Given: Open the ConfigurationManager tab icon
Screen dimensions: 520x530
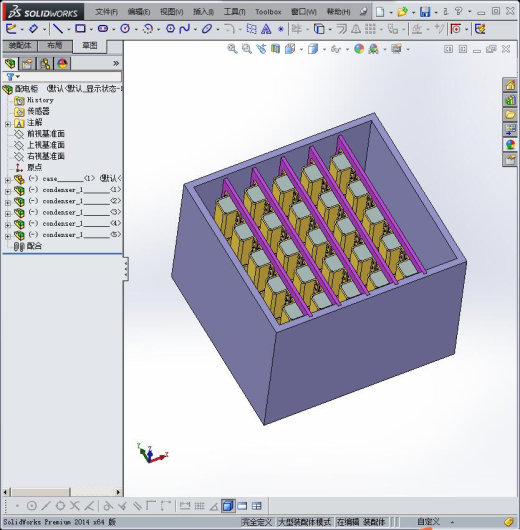Looking at the screenshot, I should (45, 64).
